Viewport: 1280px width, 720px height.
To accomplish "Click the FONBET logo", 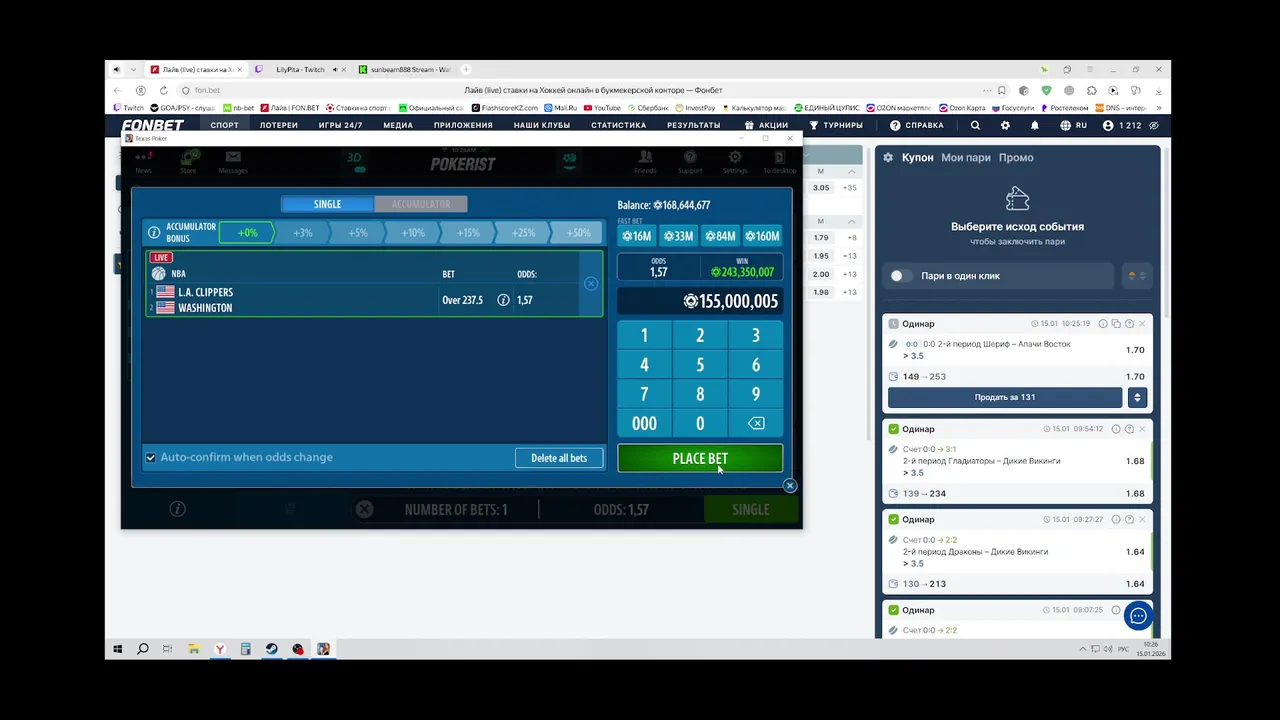I will [x=153, y=126].
